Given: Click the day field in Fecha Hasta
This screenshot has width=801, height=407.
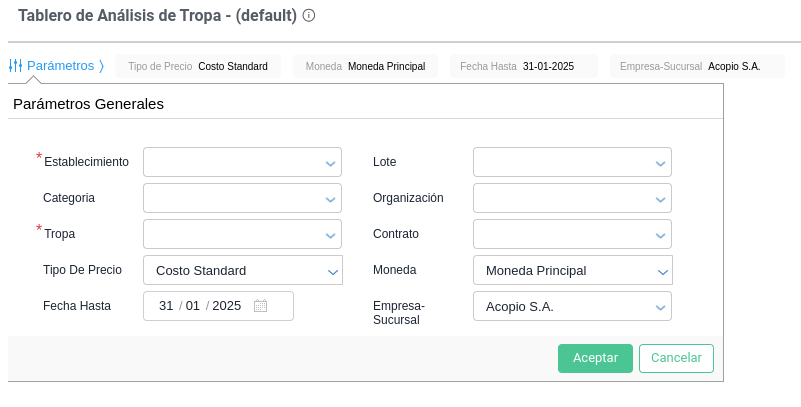Looking at the screenshot, I should (x=166, y=306).
